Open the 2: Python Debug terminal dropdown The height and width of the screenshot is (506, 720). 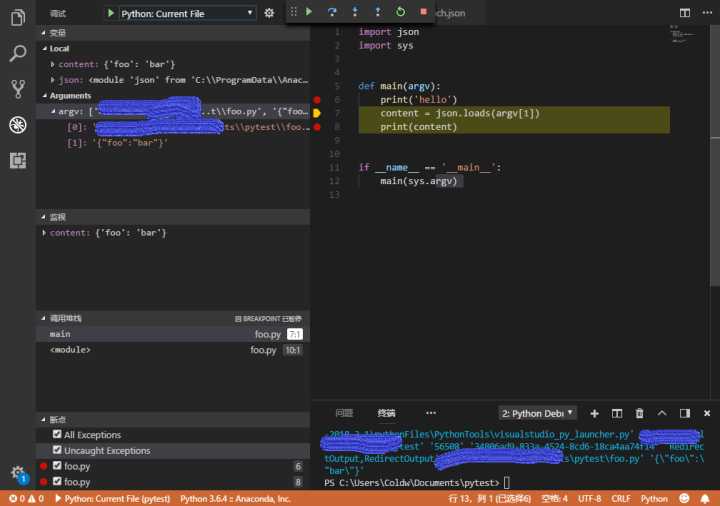538,413
